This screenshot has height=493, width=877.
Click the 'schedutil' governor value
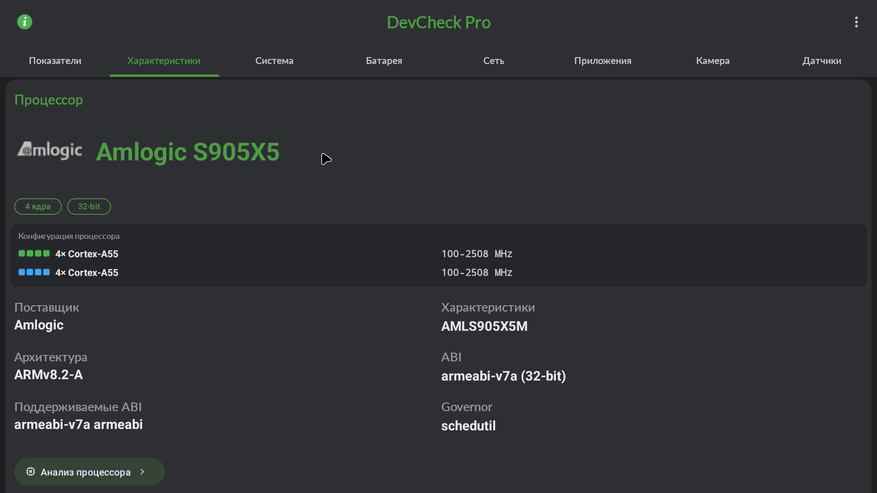click(x=468, y=426)
